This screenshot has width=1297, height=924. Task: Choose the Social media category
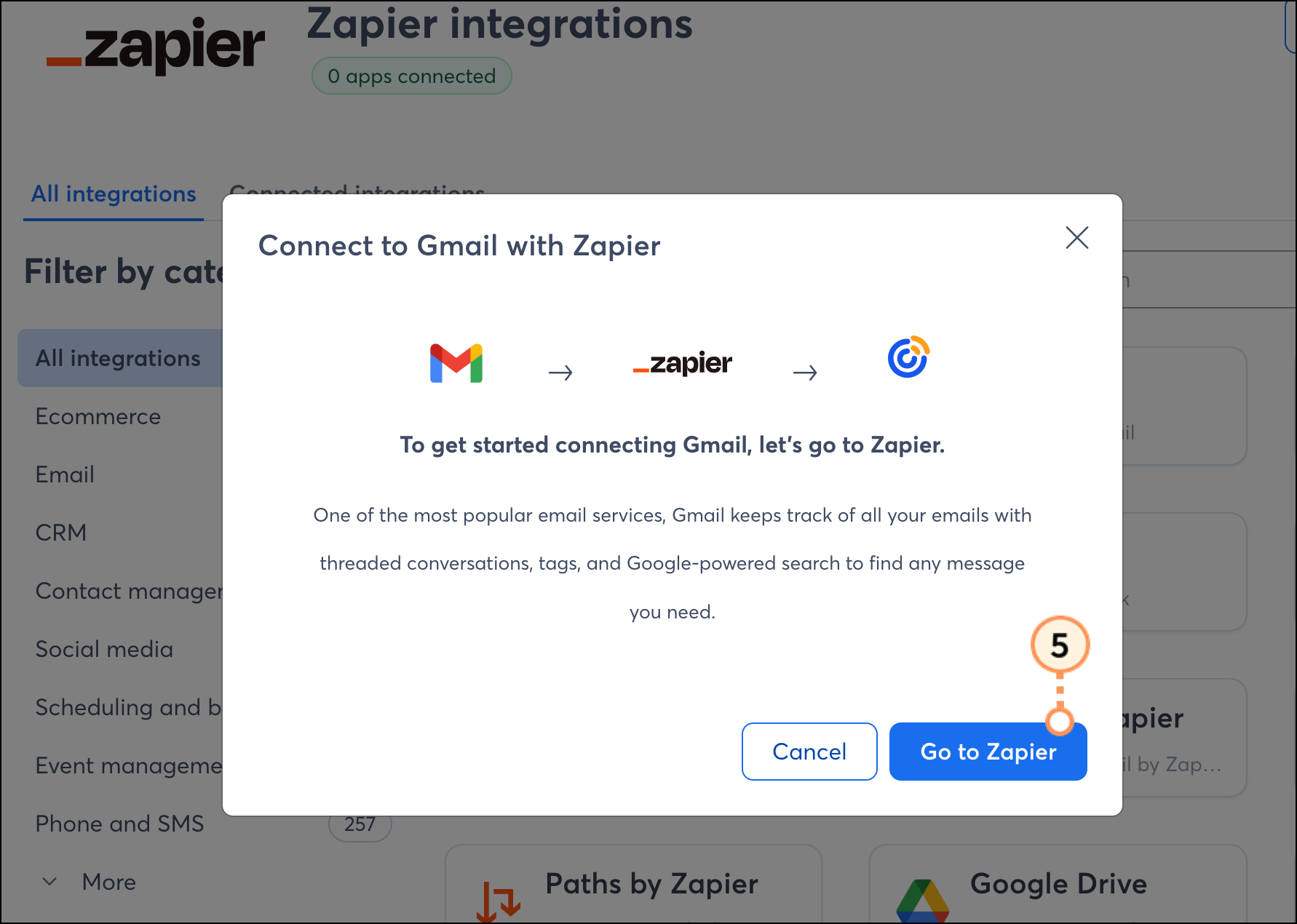[104, 649]
